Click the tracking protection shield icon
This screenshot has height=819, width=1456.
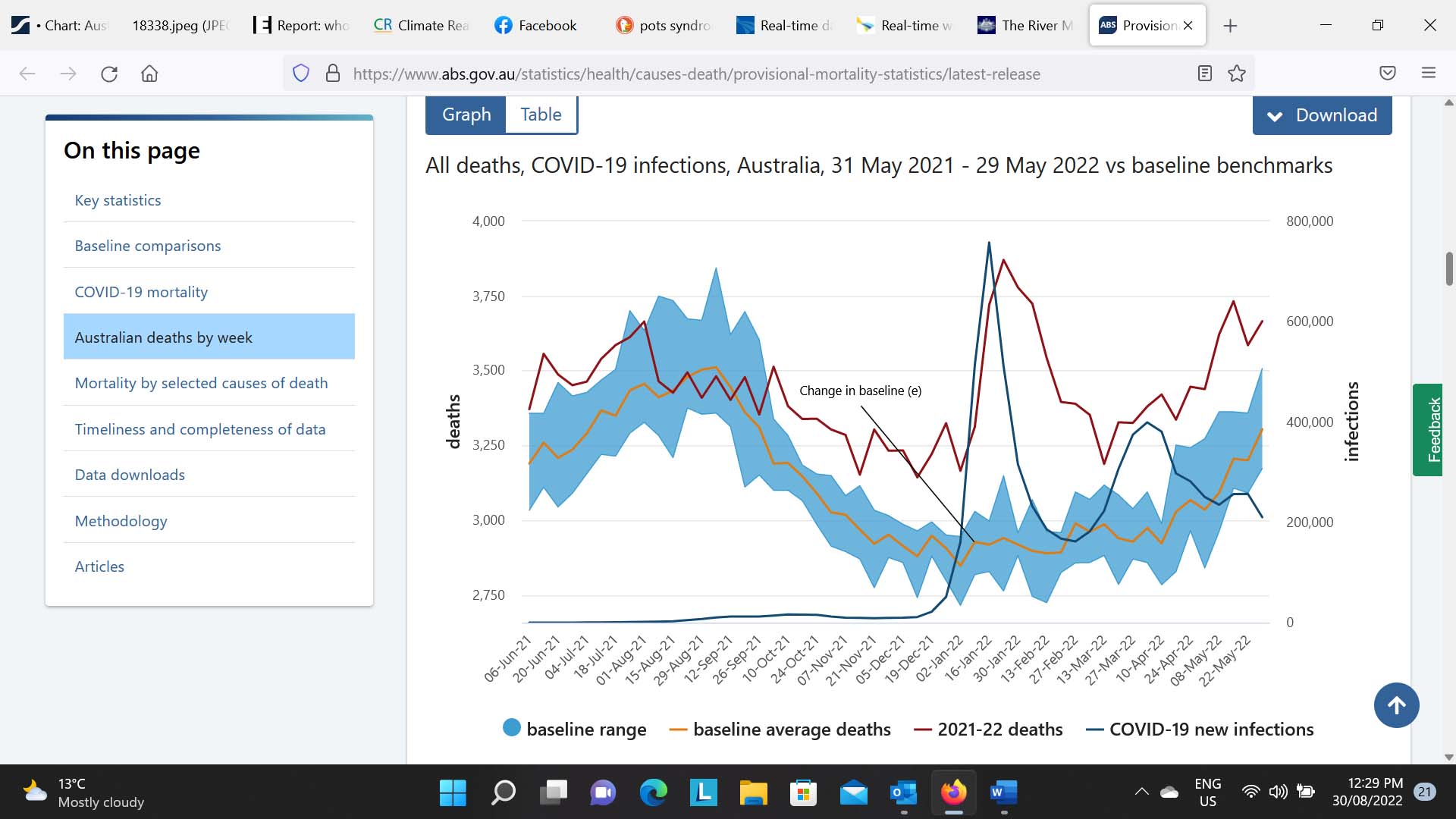[x=301, y=74]
